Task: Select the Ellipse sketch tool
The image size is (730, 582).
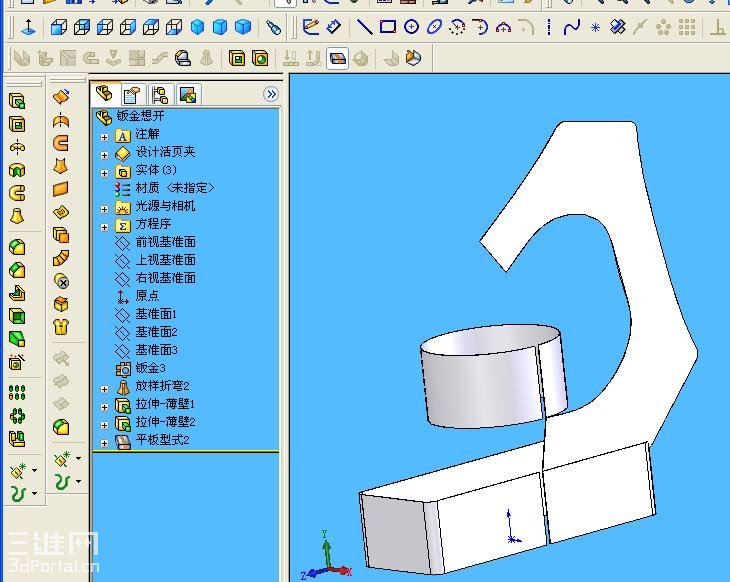Action: [x=434, y=27]
